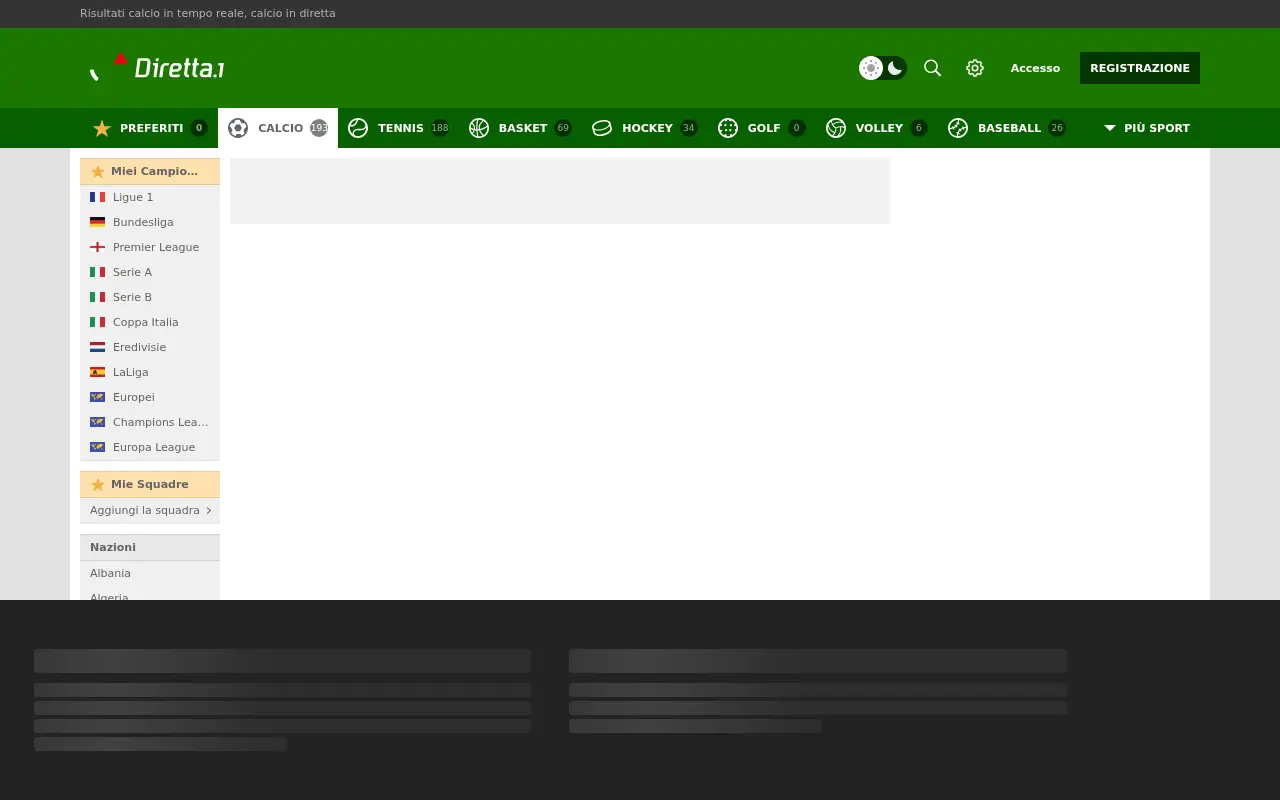Screen dimensions: 1280x800
Task: Open the BASEBALL tab
Action: coord(1007,128)
